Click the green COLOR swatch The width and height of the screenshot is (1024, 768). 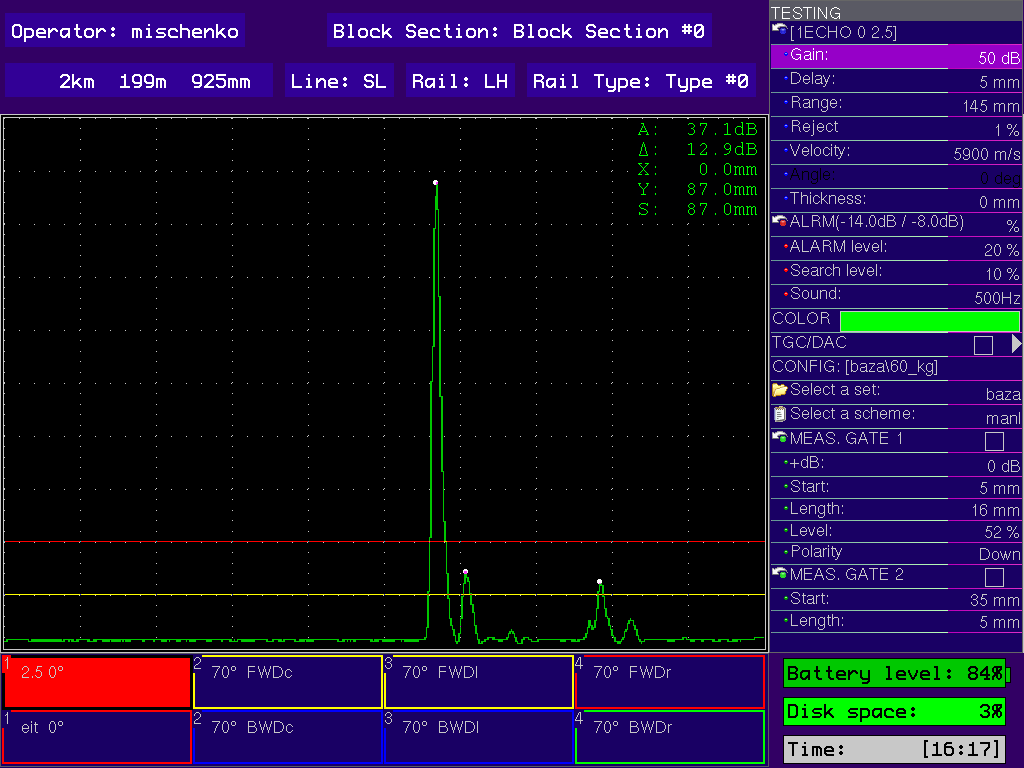pos(929,321)
